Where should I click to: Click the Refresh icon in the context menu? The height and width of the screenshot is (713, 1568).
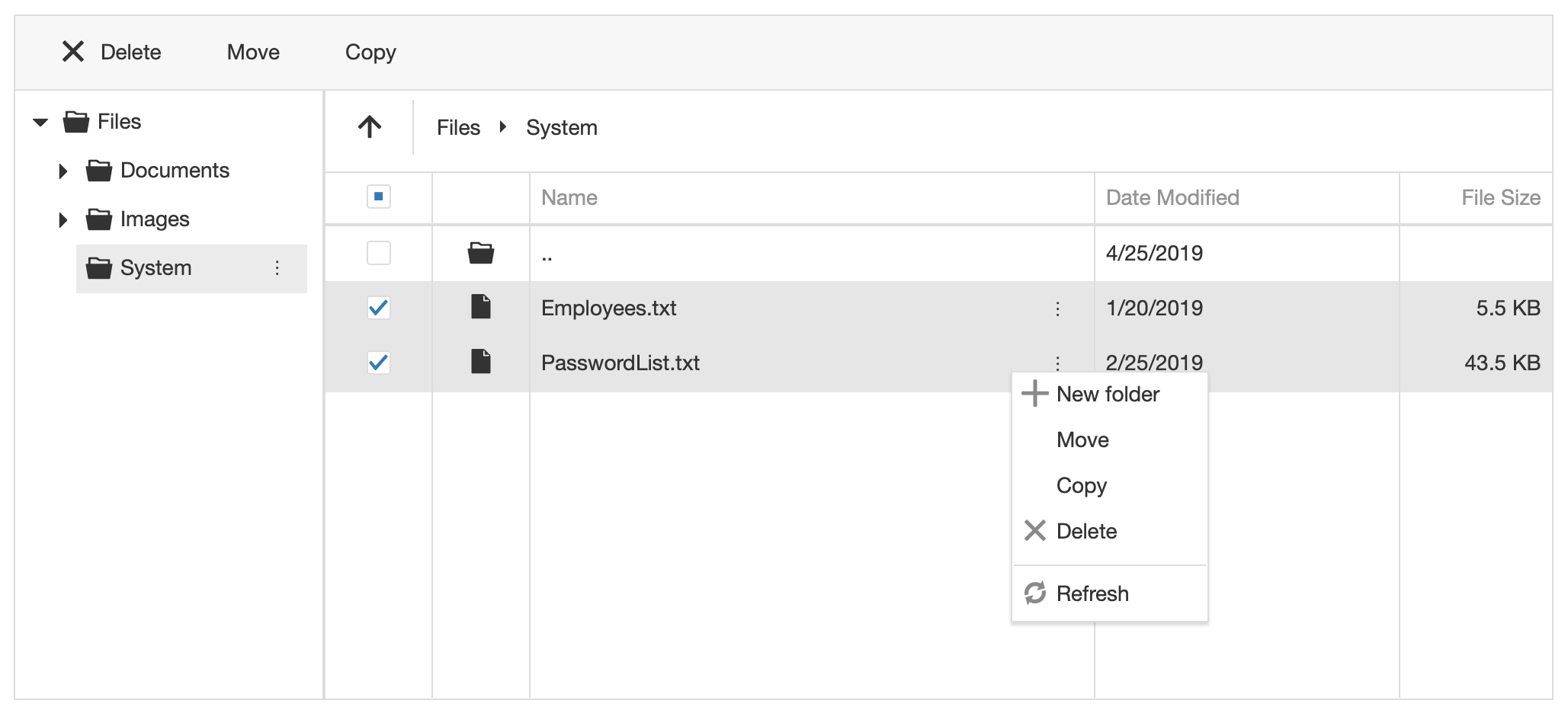(1034, 593)
